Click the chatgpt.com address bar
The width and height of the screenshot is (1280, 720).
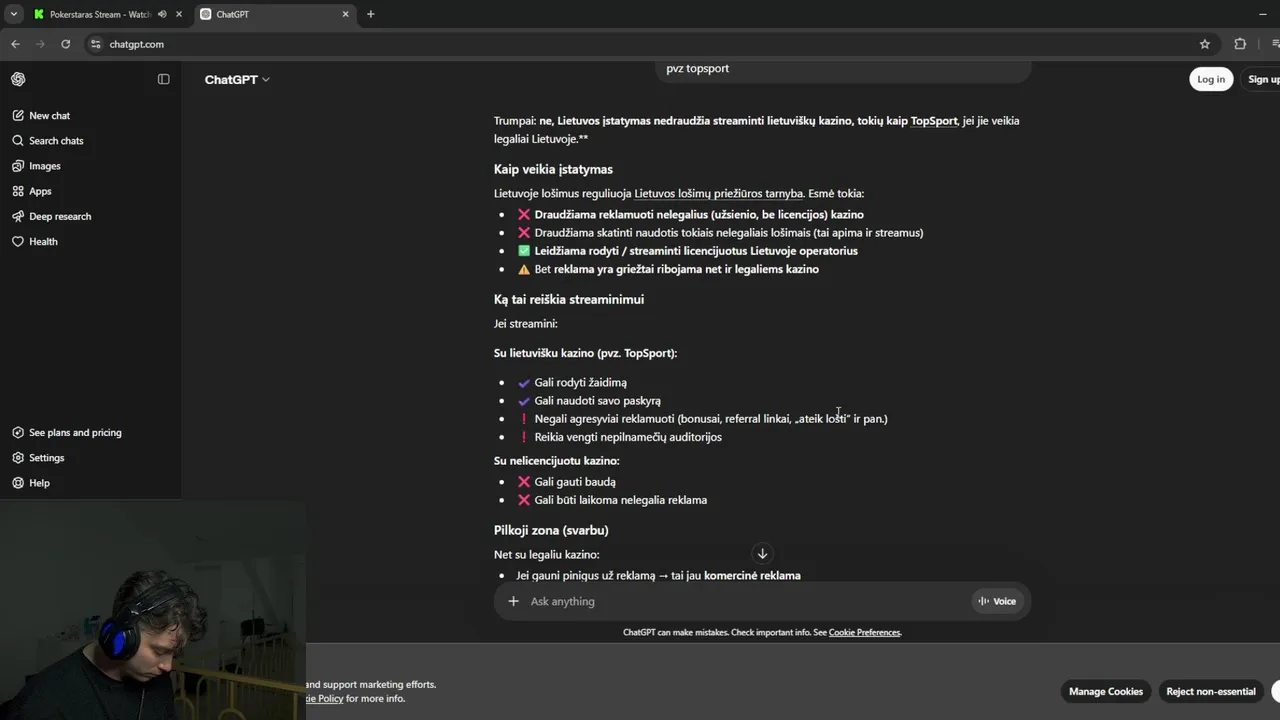(640, 44)
